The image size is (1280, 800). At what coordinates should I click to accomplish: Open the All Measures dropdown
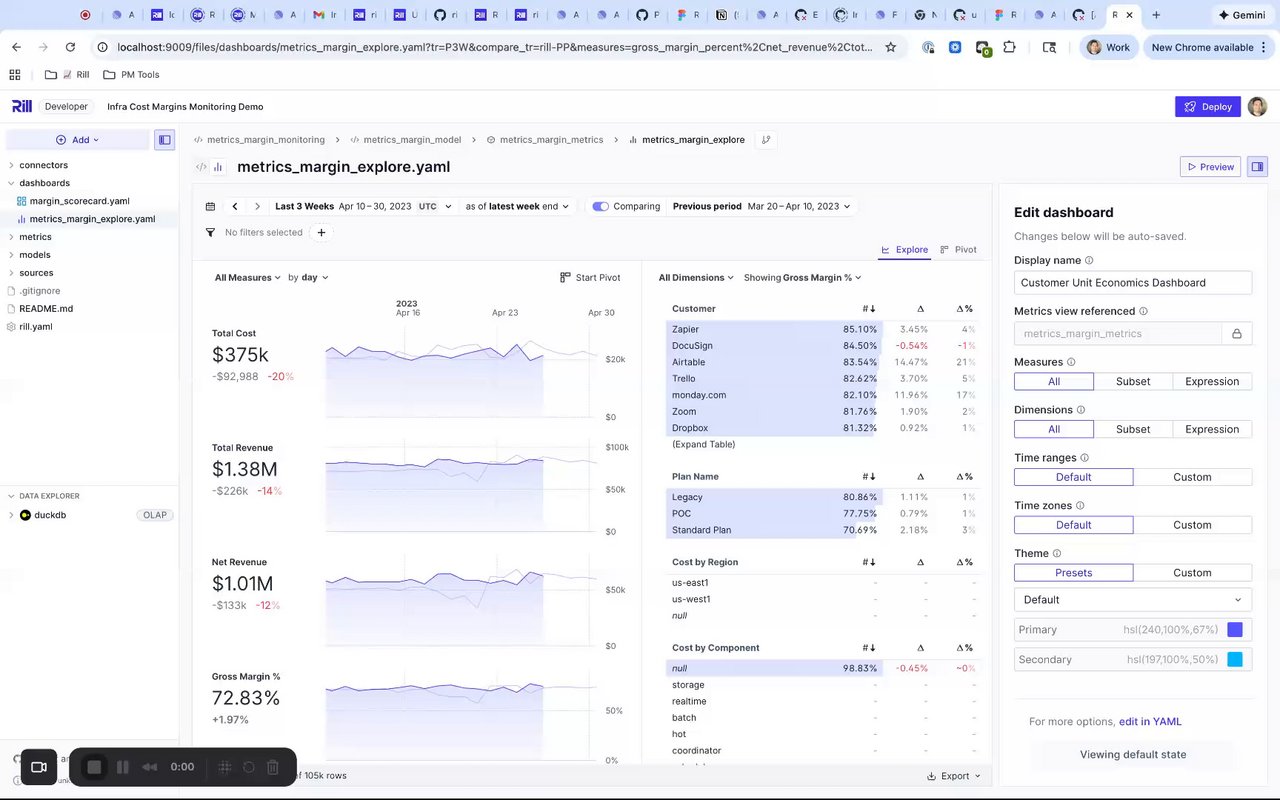(248, 278)
